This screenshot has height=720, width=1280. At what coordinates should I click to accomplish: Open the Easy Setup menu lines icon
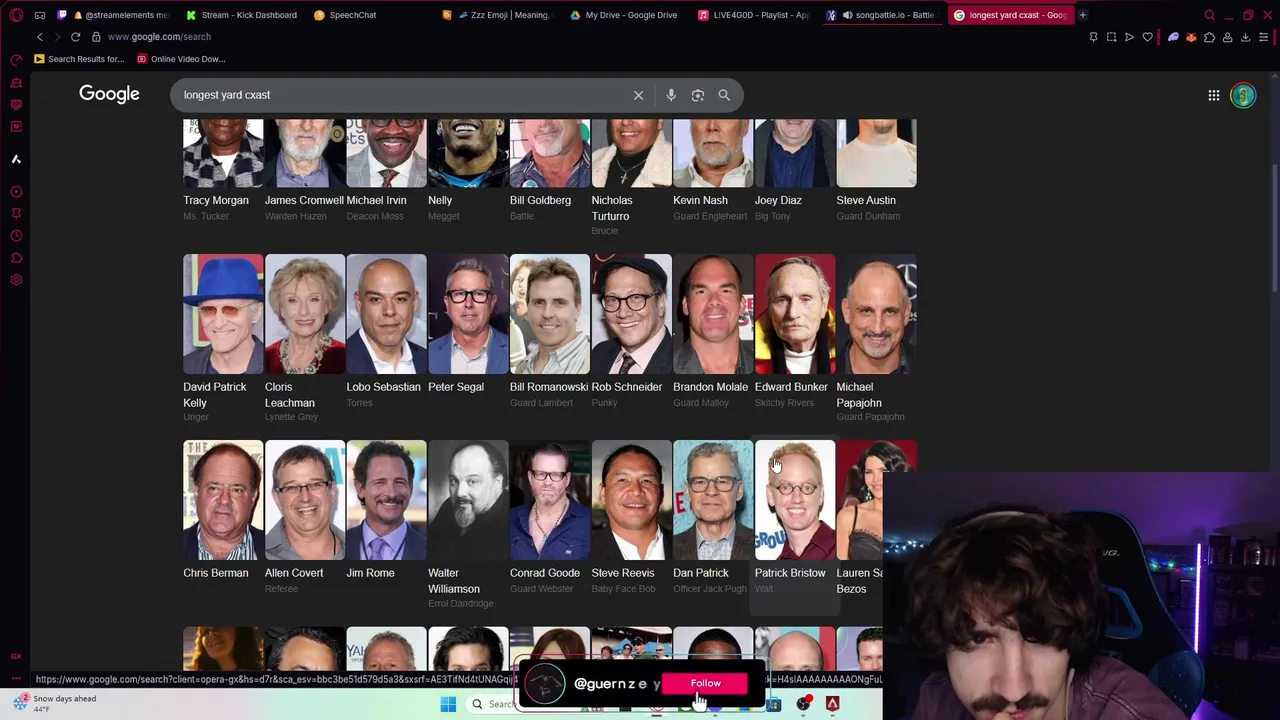click(x=1264, y=37)
